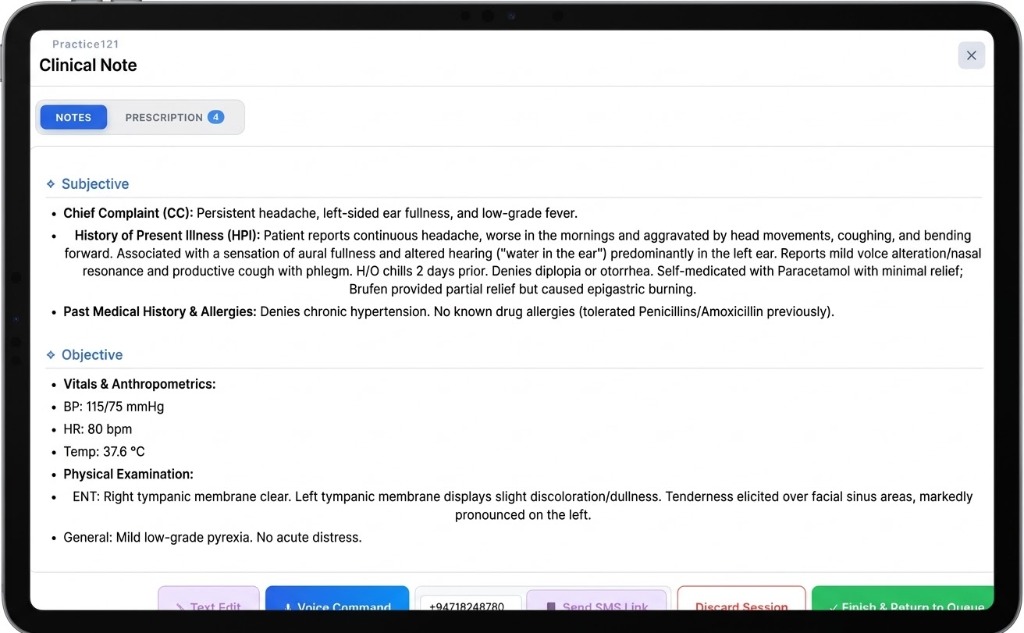The height and width of the screenshot is (633, 1024).
Task: Start a Voice Command
Action: coord(337,600)
